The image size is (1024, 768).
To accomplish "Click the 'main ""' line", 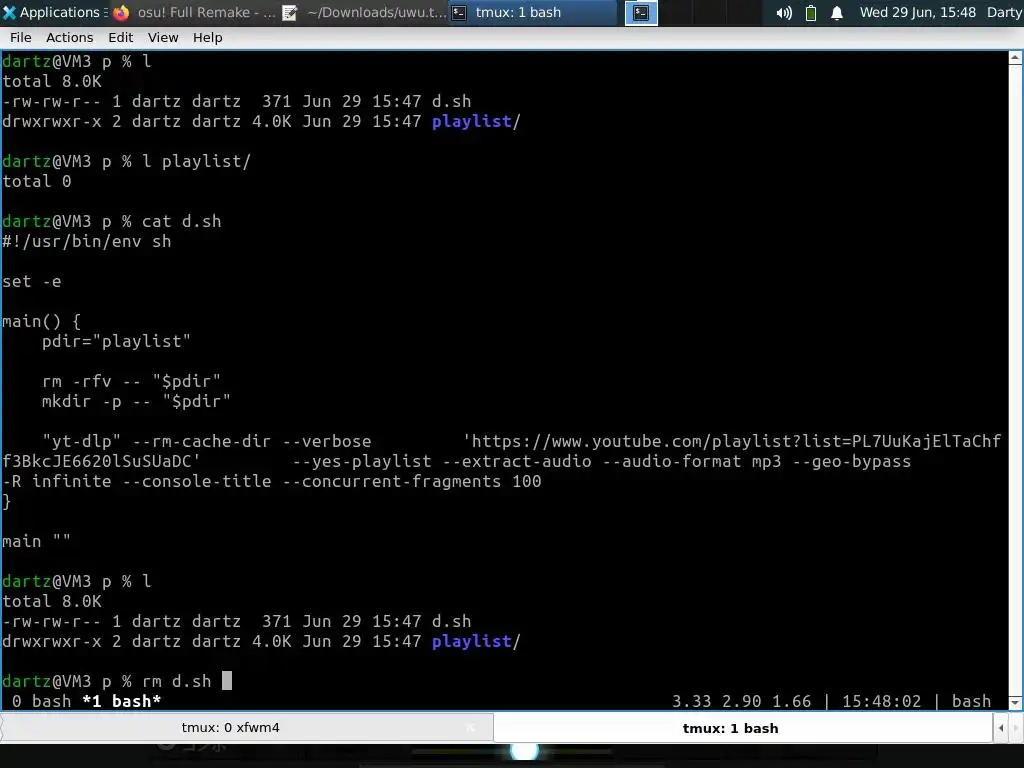I will (36, 541).
